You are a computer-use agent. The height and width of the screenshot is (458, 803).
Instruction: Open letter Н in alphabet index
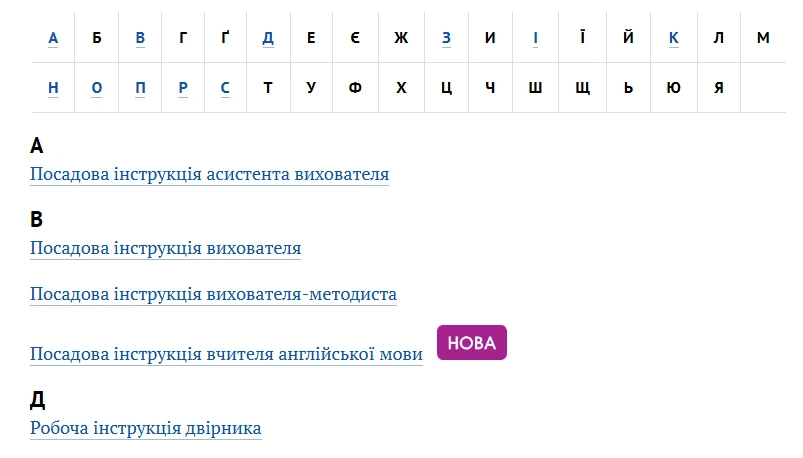(x=53, y=87)
